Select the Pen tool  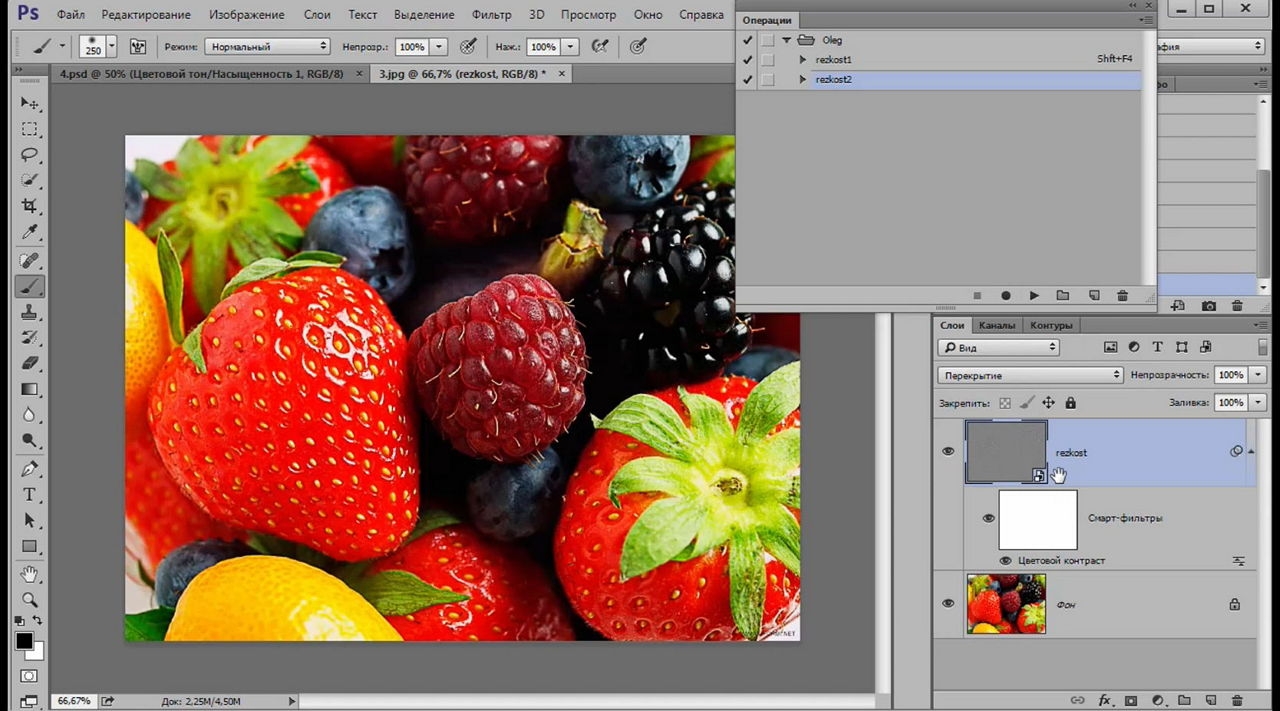(30, 469)
